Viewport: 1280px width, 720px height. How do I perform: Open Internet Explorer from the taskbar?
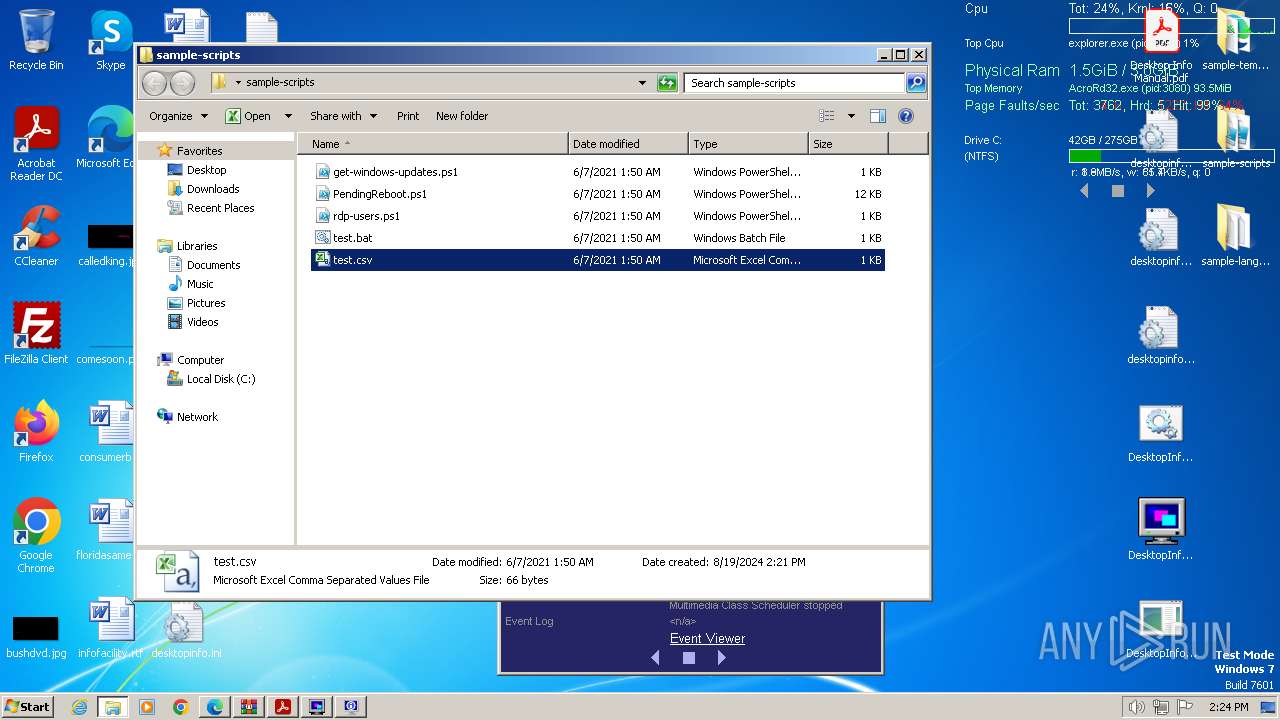tap(79, 707)
